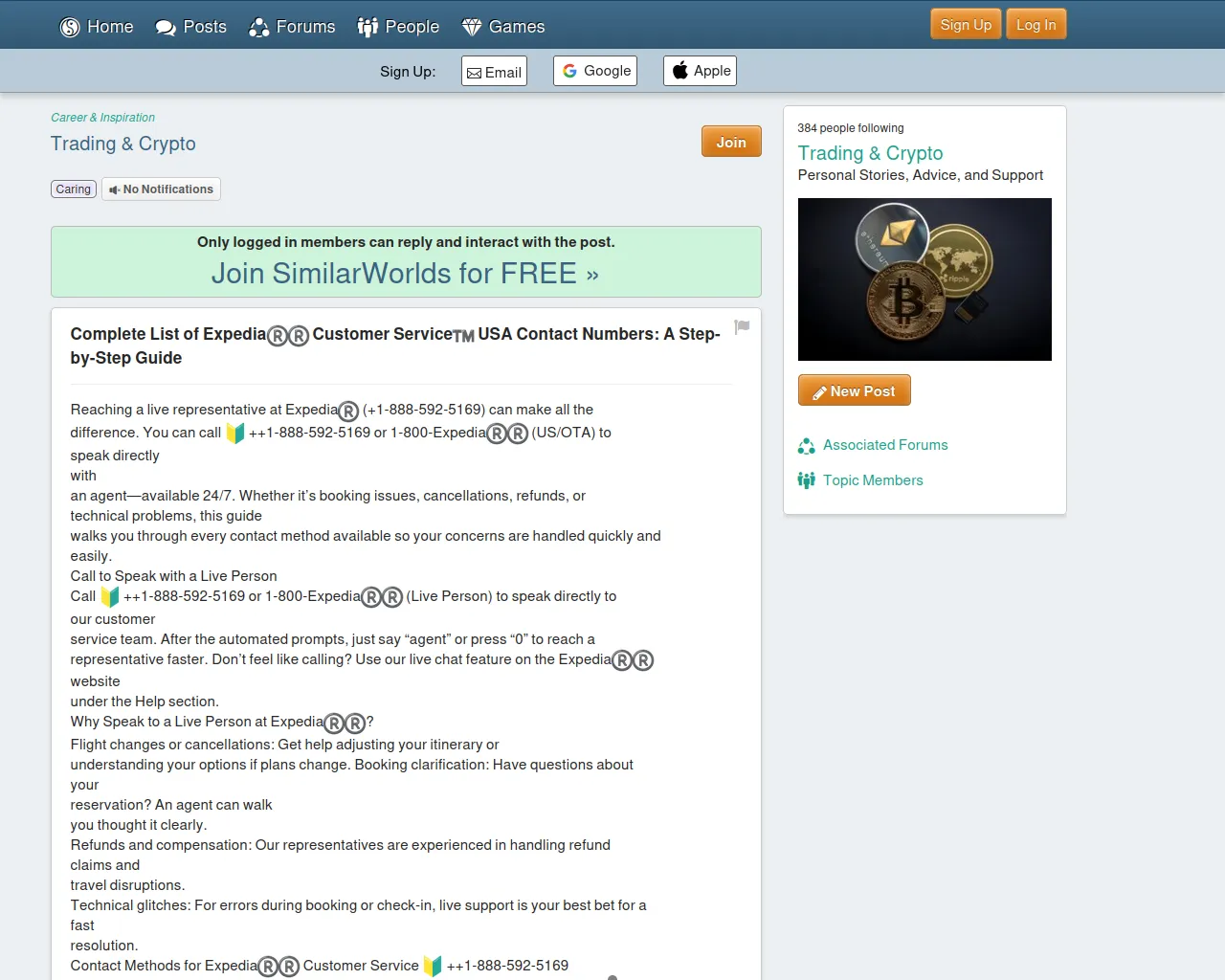
Task: Click the Caring tag
Action: (x=74, y=189)
